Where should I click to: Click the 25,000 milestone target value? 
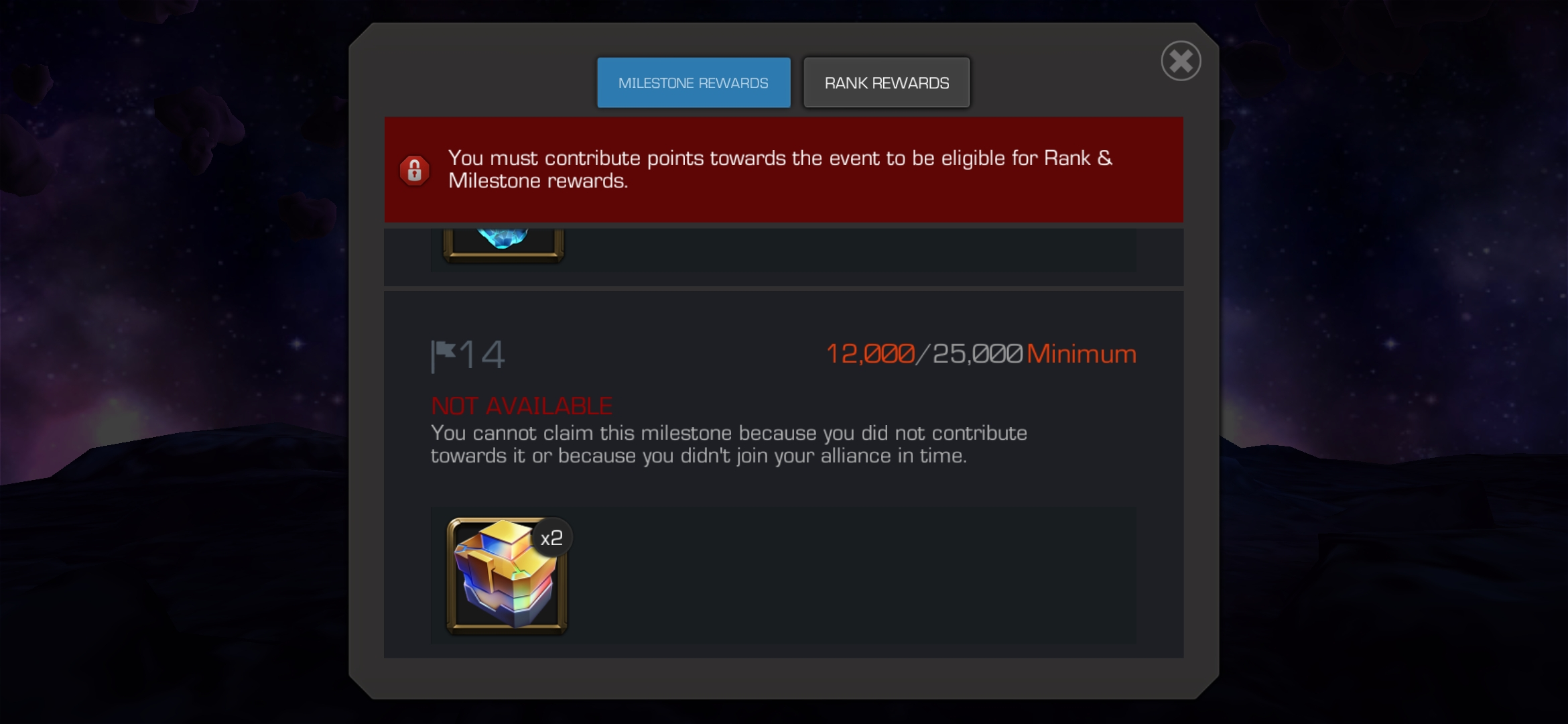coord(978,354)
